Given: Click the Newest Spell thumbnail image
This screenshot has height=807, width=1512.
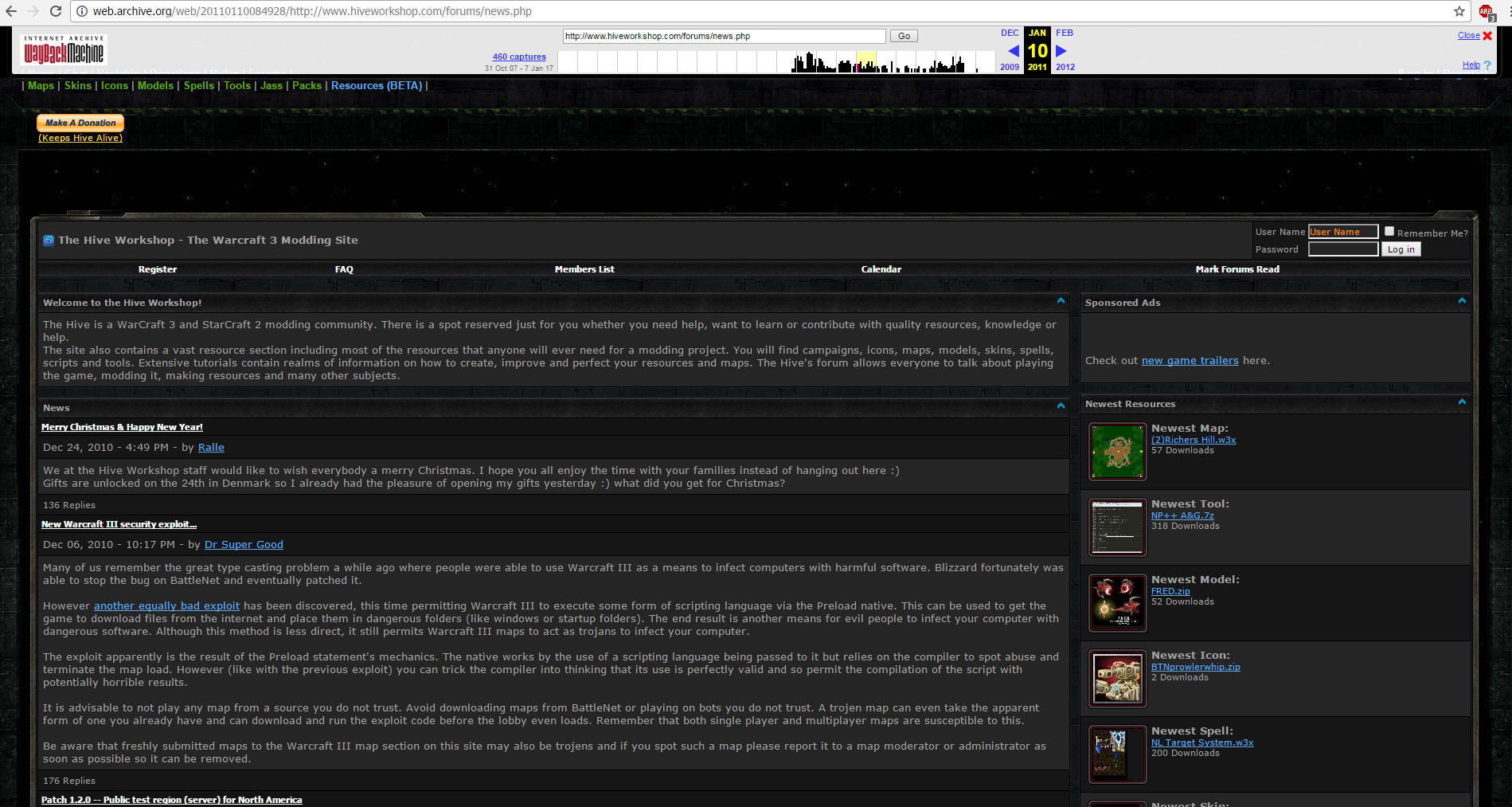Looking at the screenshot, I should (1117, 754).
